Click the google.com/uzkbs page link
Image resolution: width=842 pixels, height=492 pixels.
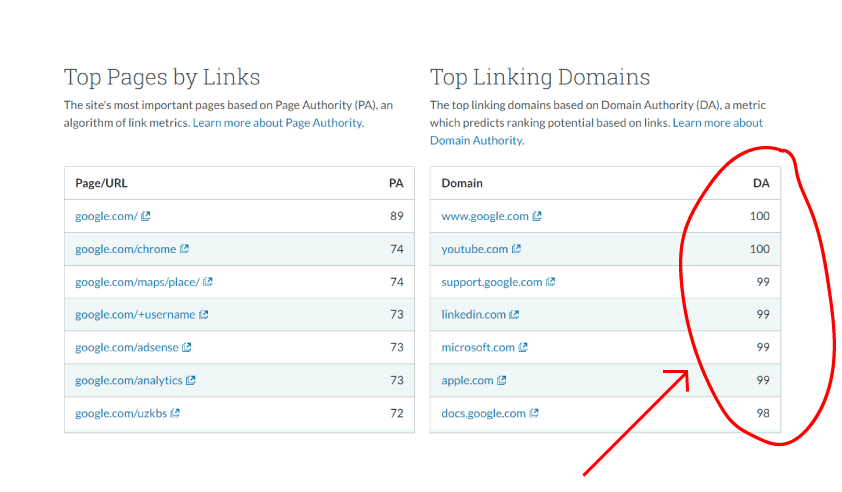point(120,414)
